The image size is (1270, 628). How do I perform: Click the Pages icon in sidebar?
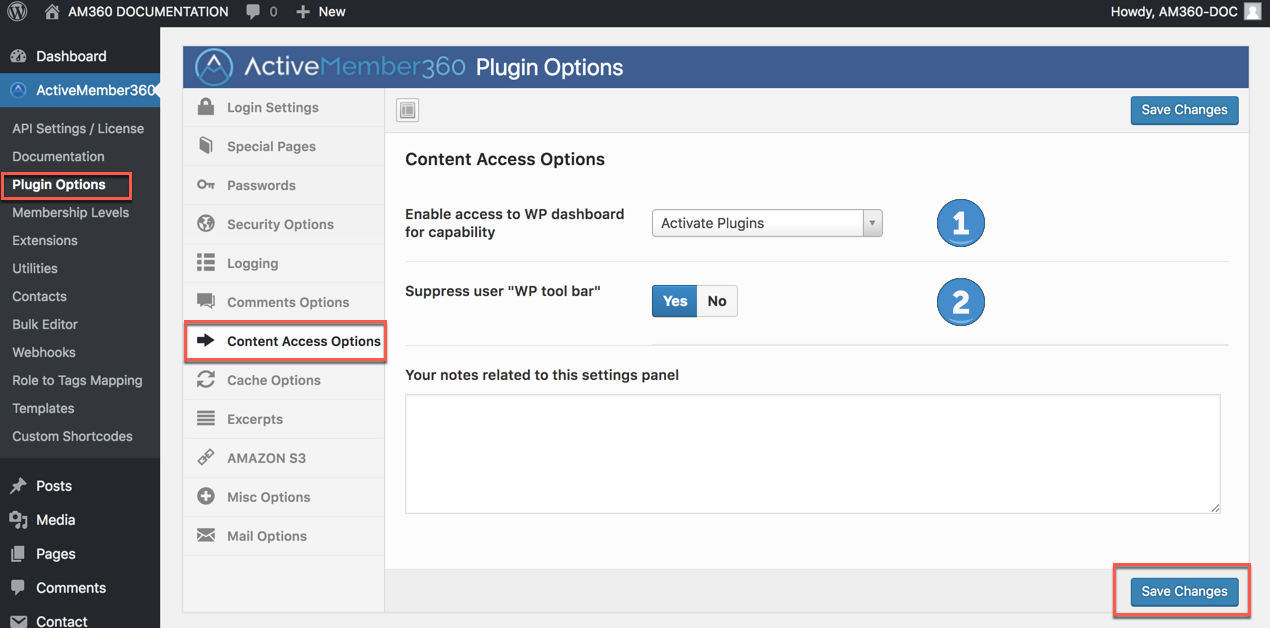point(18,554)
